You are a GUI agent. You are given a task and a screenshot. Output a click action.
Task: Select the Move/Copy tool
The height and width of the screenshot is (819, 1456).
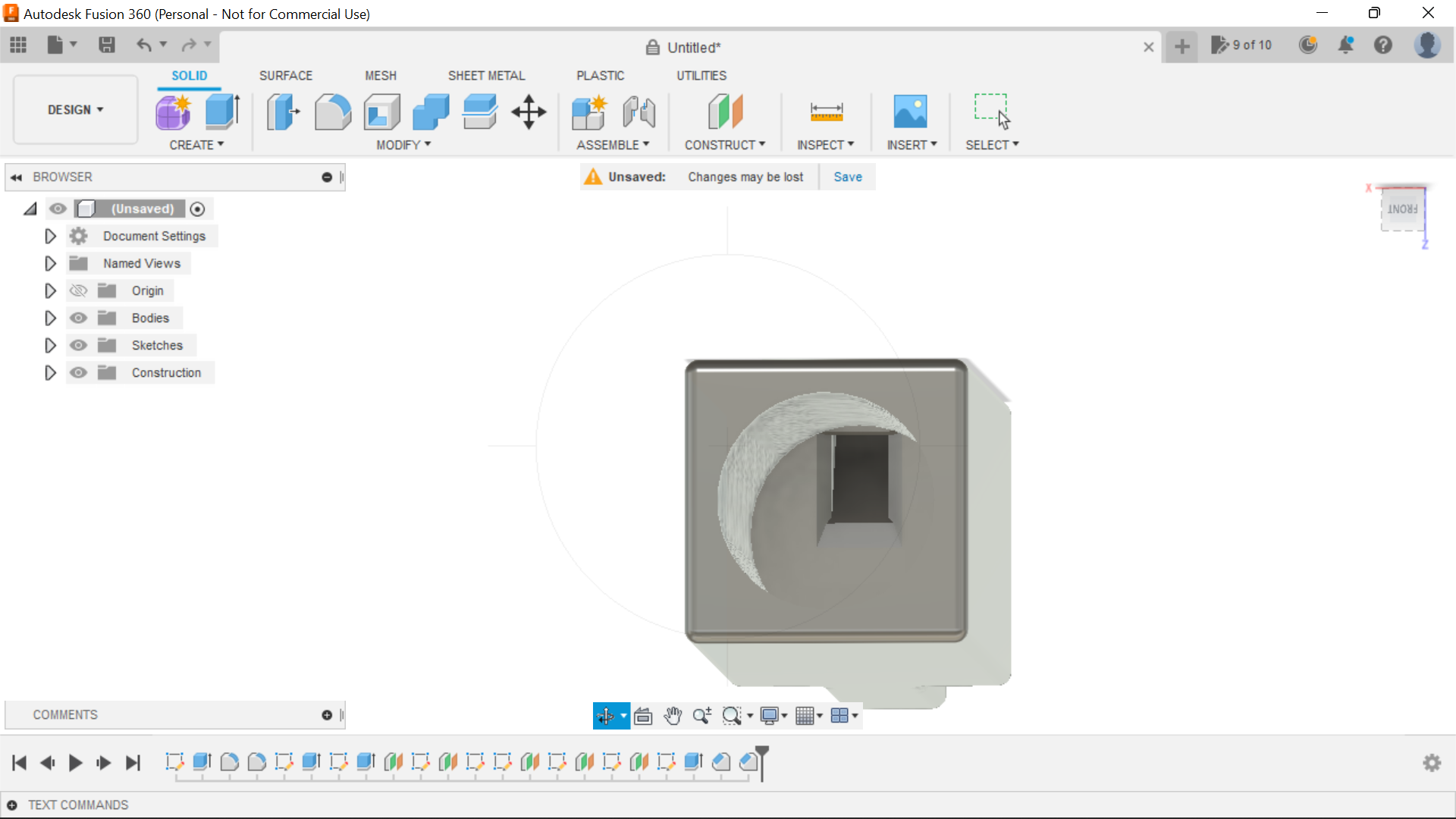(x=528, y=111)
